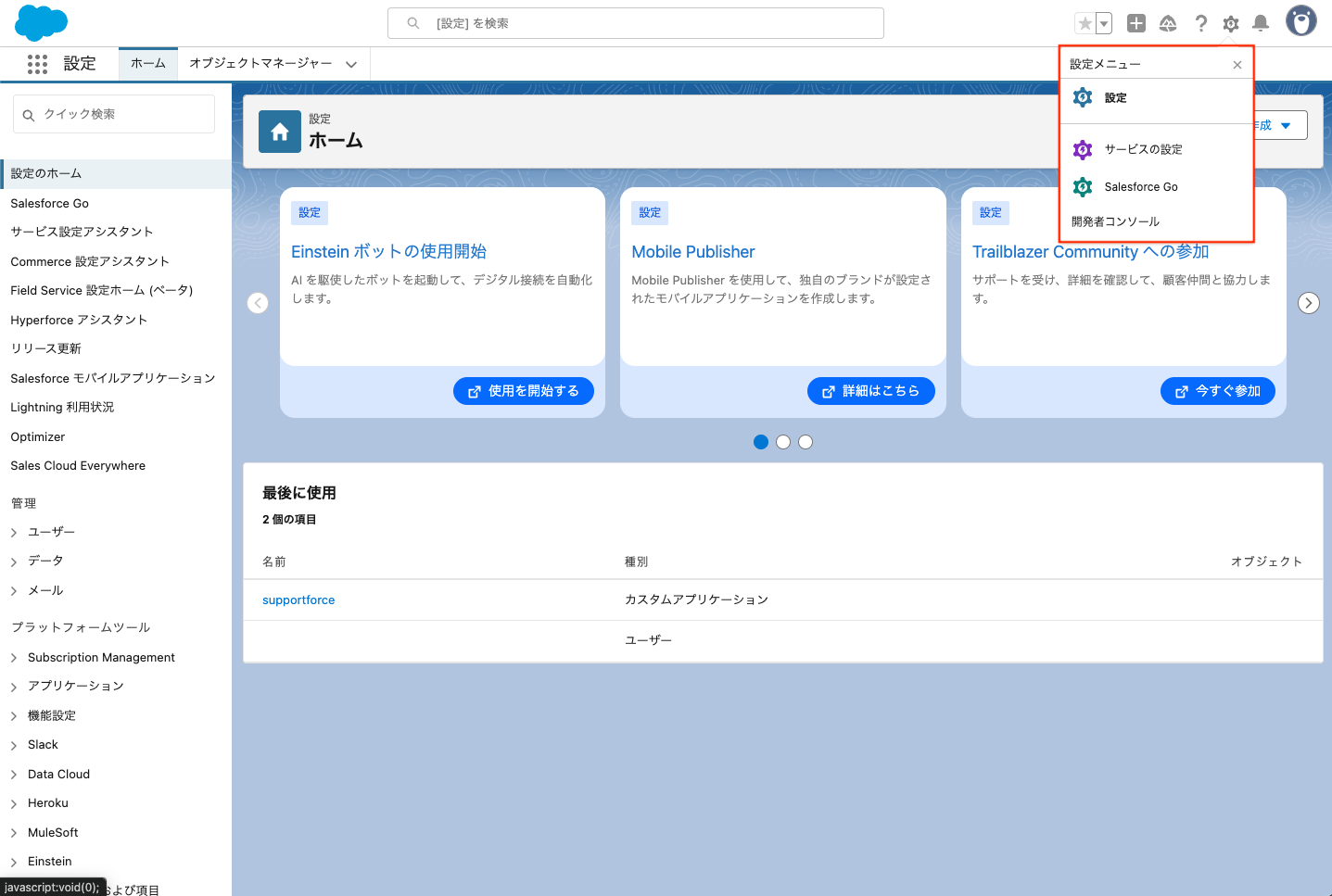The height and width of the screenshot is (896, 1332).
Task: Open the supportforce link
Action: point(298,599)
